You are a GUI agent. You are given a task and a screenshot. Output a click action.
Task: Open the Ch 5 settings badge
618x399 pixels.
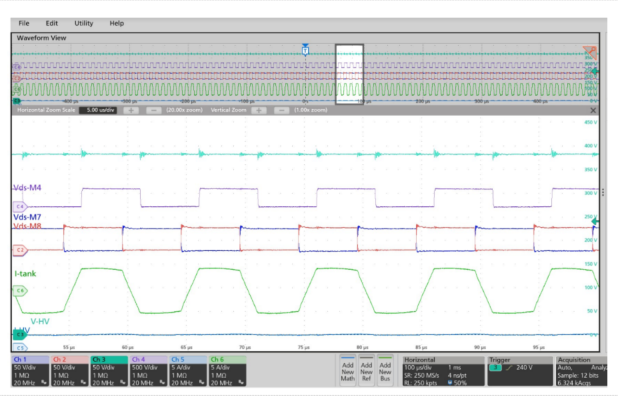pyautogui.click(x=188, y=371)
